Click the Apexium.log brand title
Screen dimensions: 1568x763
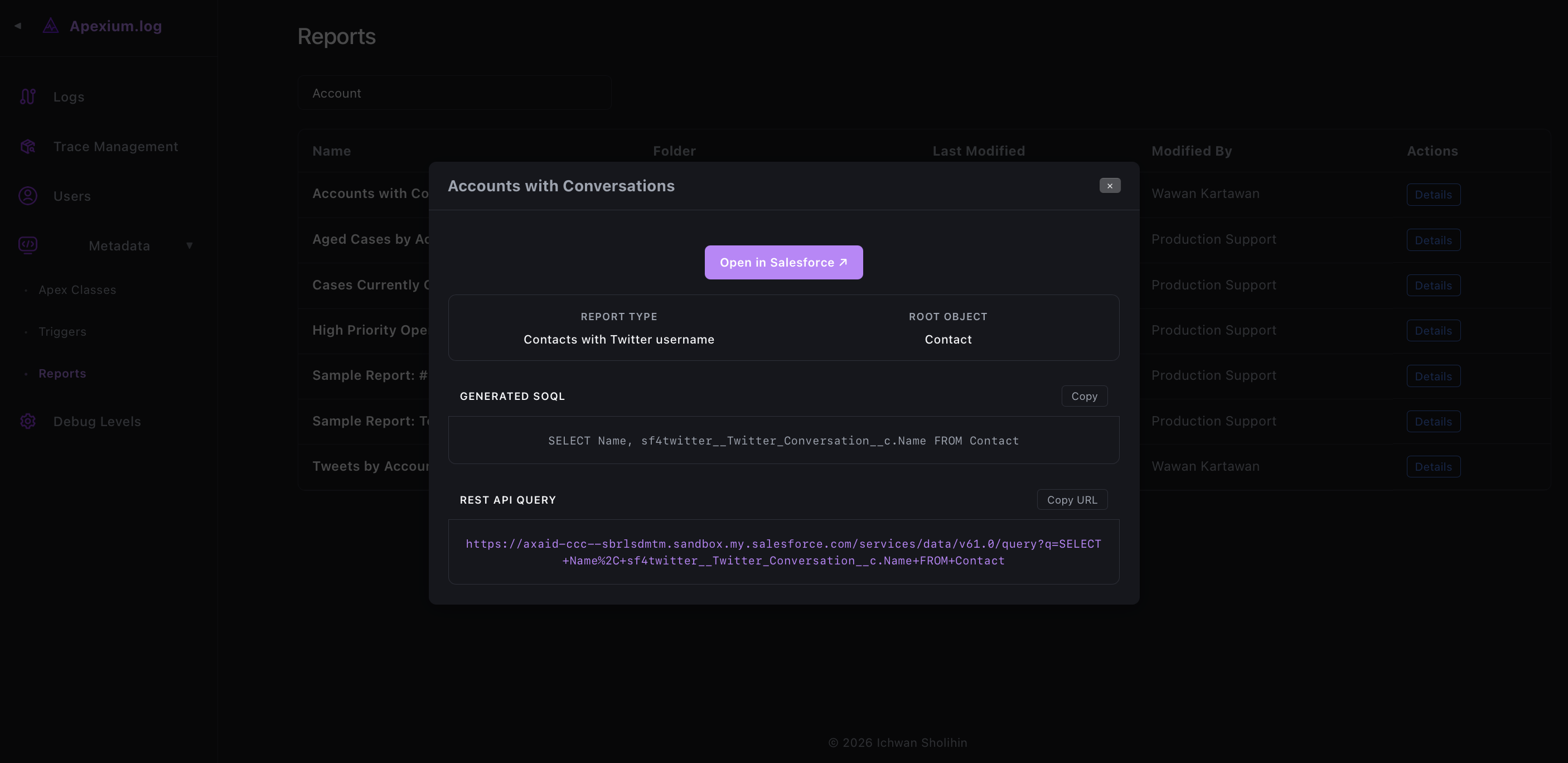point(115,26)
